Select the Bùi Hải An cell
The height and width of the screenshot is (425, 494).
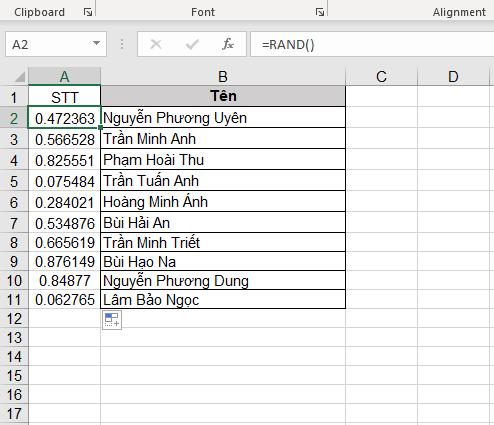coord(223,222)
